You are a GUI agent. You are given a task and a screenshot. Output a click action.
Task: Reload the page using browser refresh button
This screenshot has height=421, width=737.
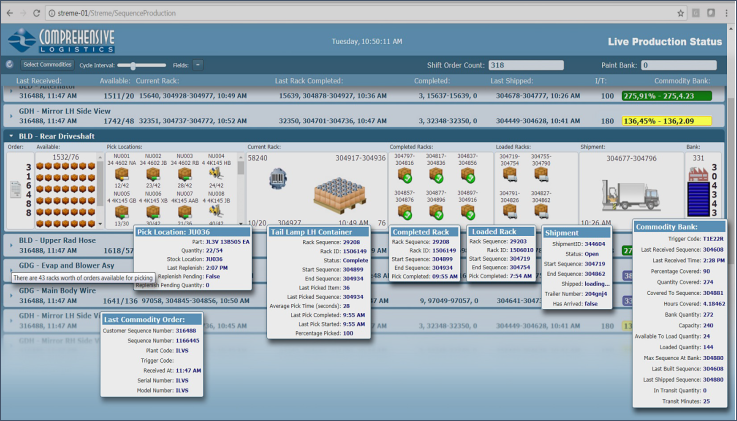(36, 13)
